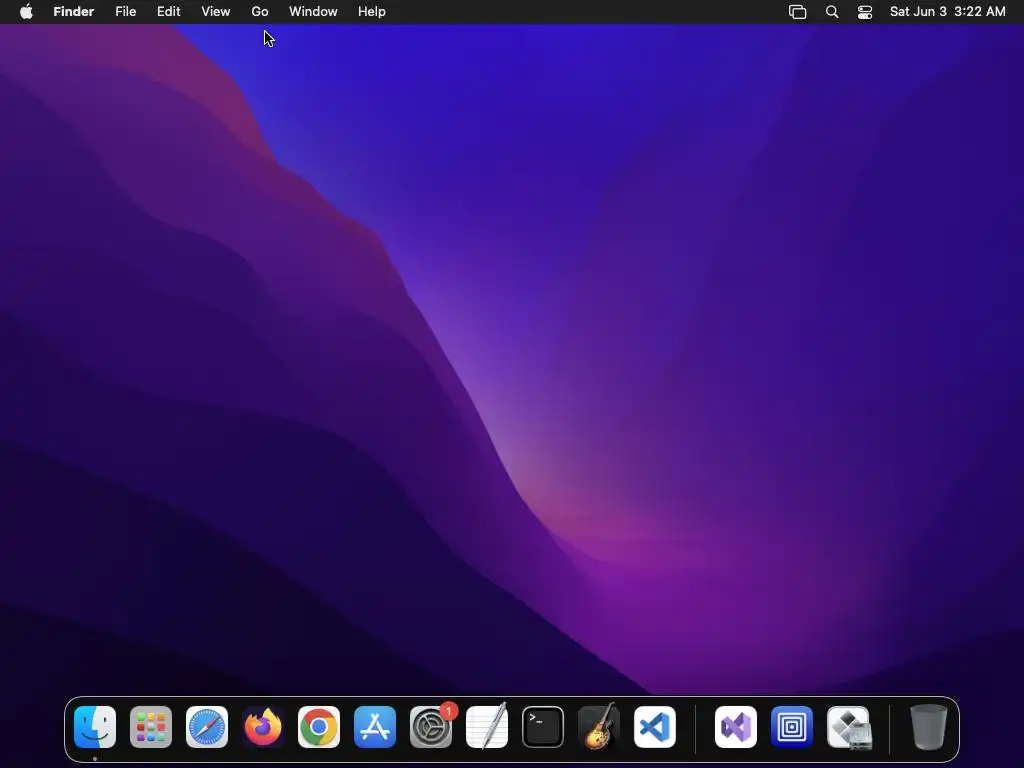Open System Preferences with notification badge
The width and height of the screenshot is (1024, 768).
431,727
